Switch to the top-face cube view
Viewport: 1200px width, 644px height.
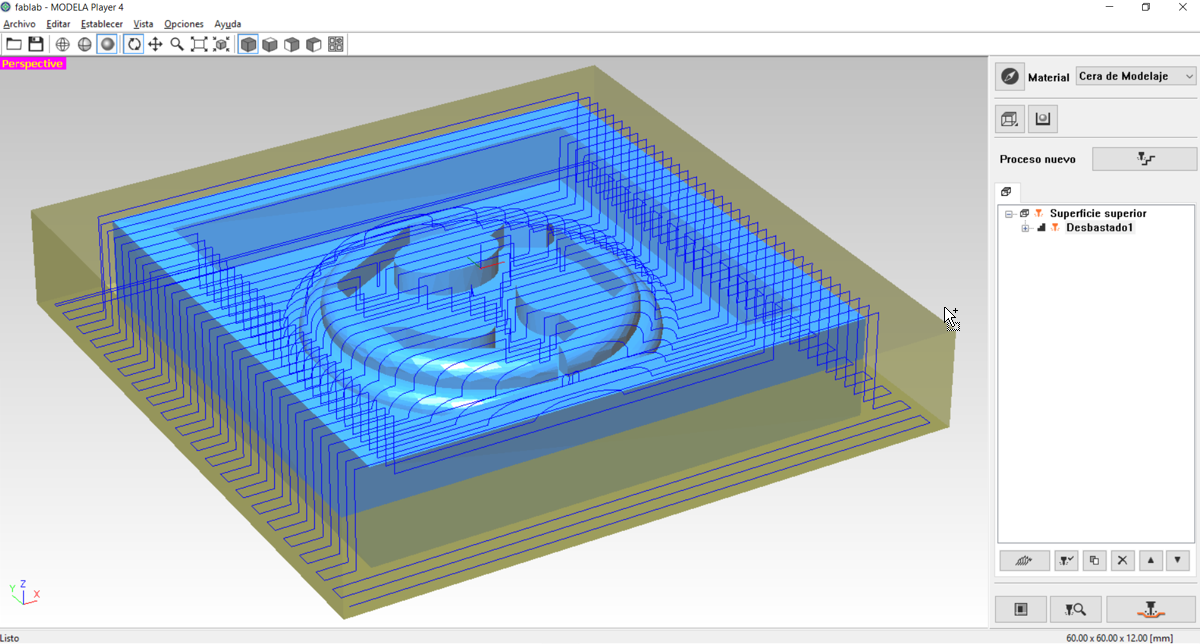click(270, 44)
